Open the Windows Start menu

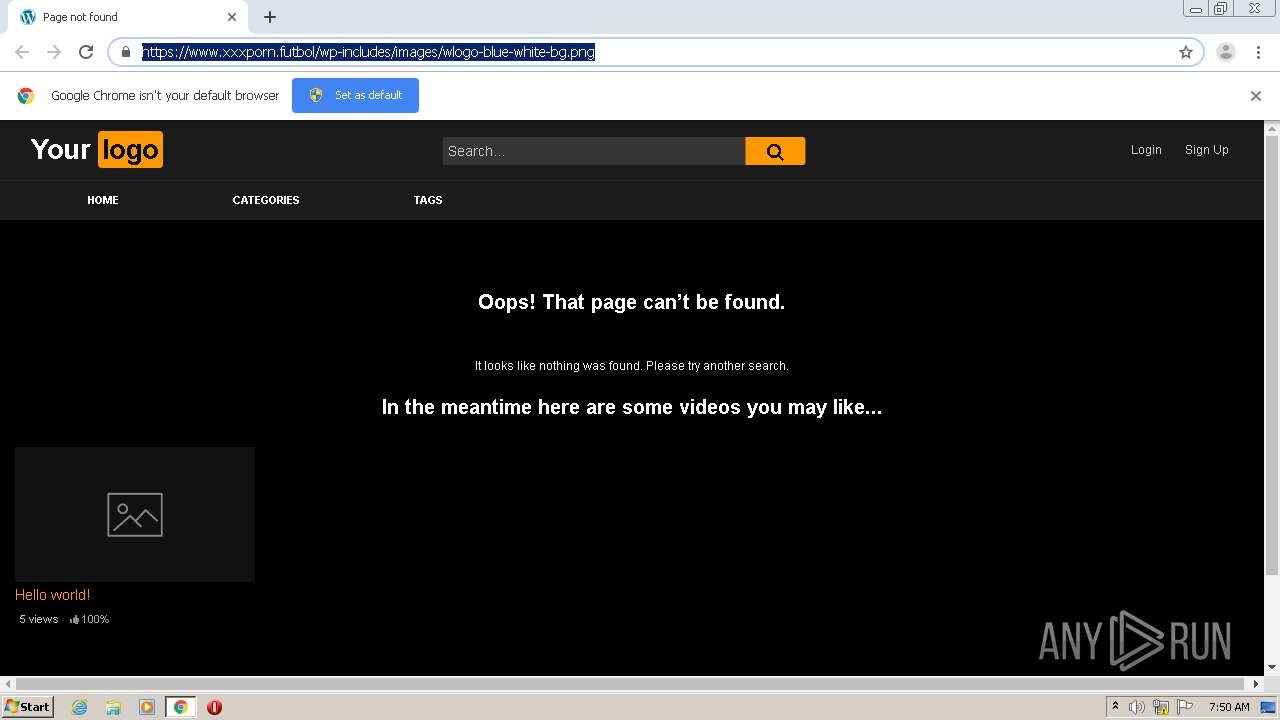(x=27, y=707)
